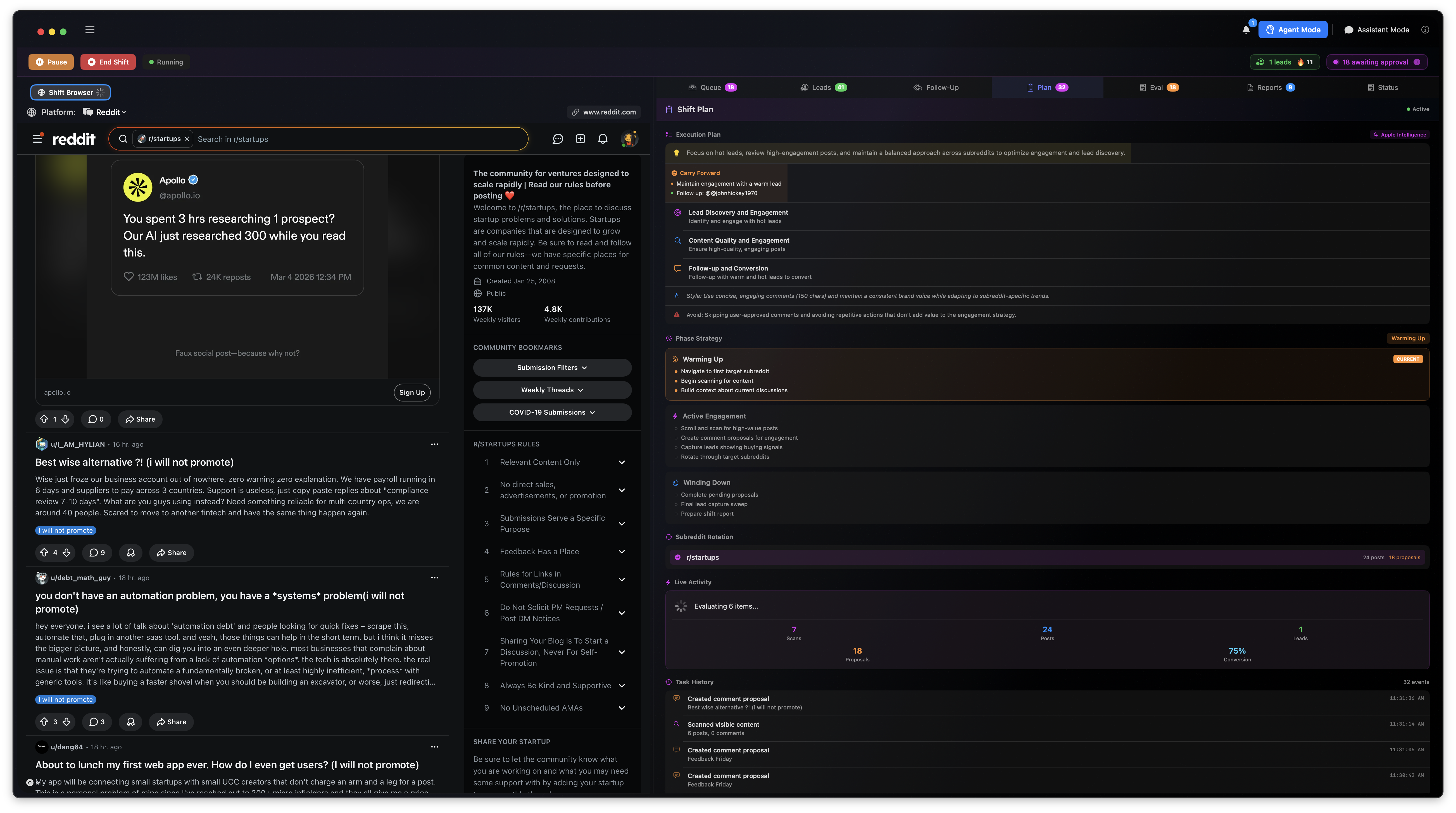Image resolution: width=1456 pixels, height=813 pixels.
Task: Expand rule No Unscheduled AMAs
Action: pos(622,708)
